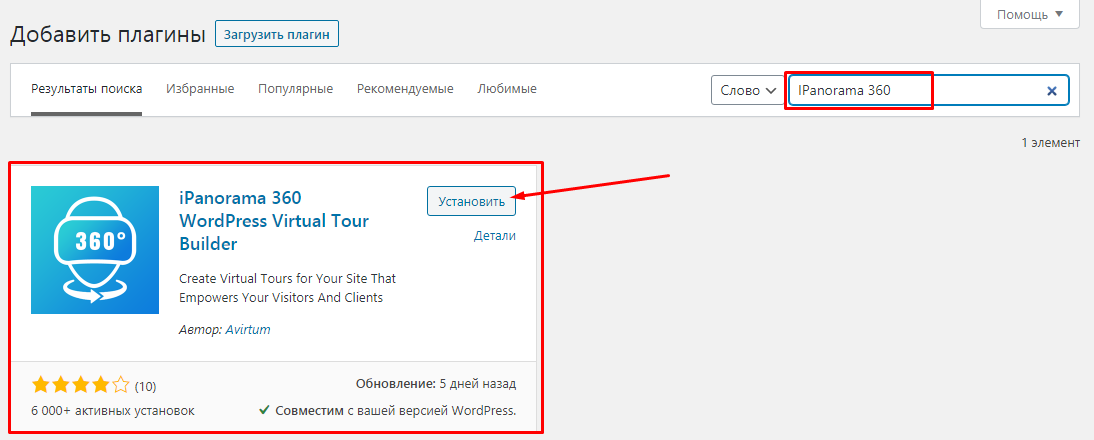
Task: Open the Любимые tab
Action: (x=507, y=89)
